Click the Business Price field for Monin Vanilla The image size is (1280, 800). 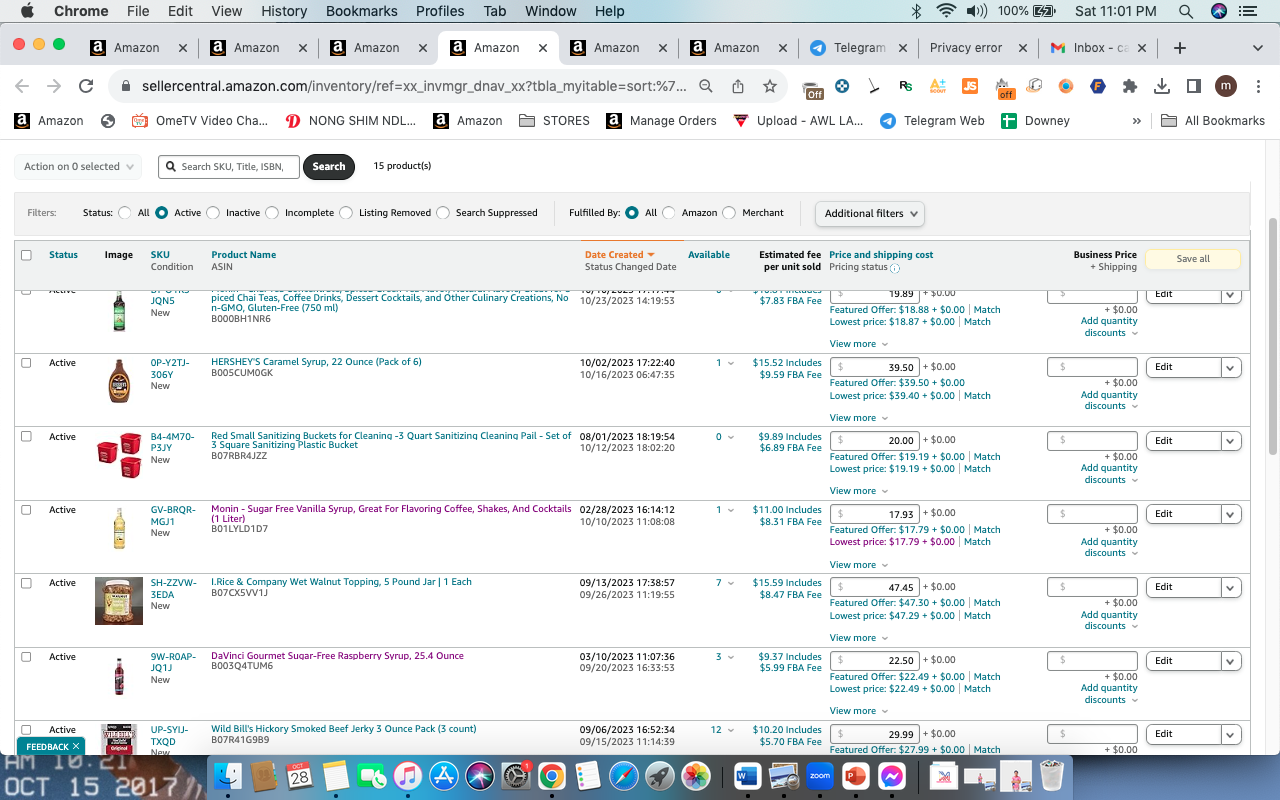coord(1092,514)
